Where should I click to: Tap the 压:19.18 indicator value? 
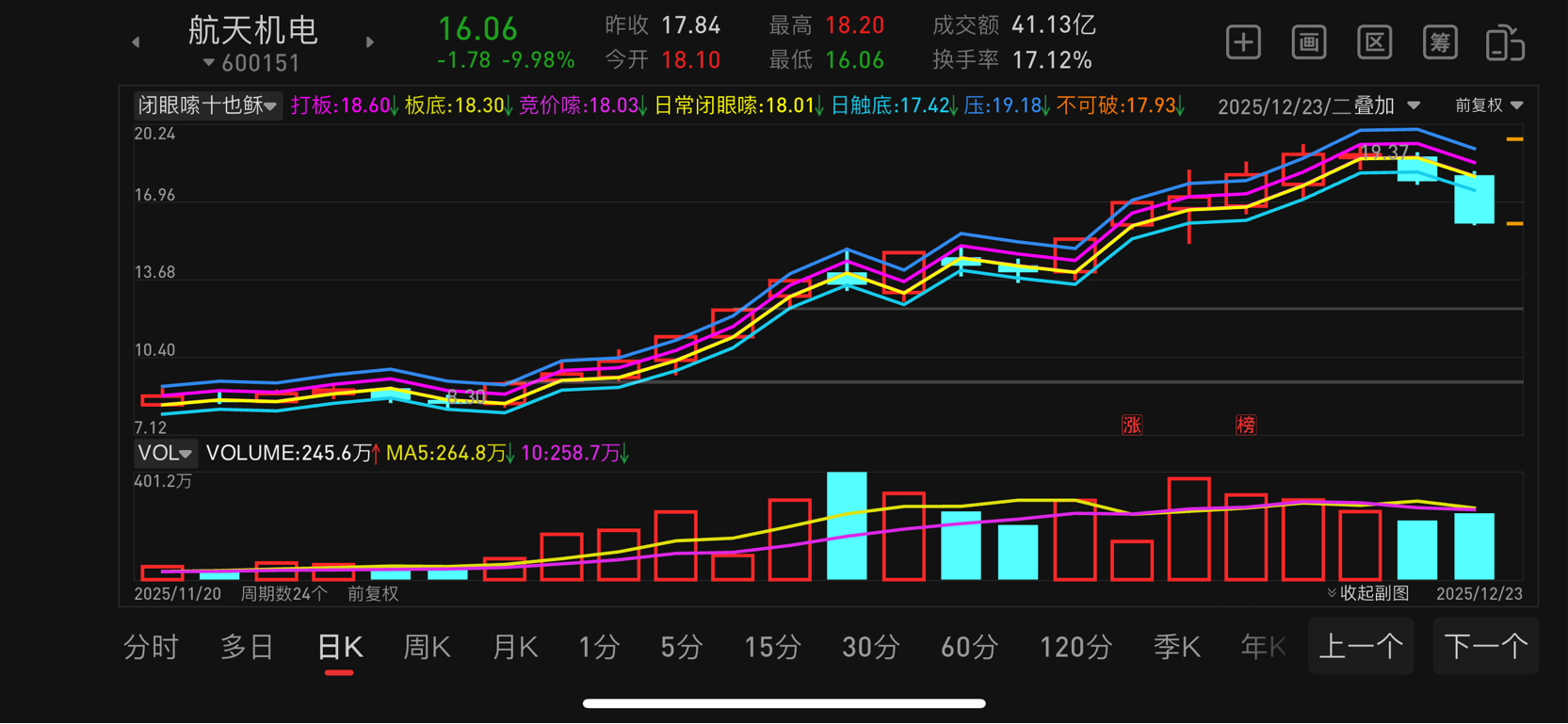pos(1008,105)
